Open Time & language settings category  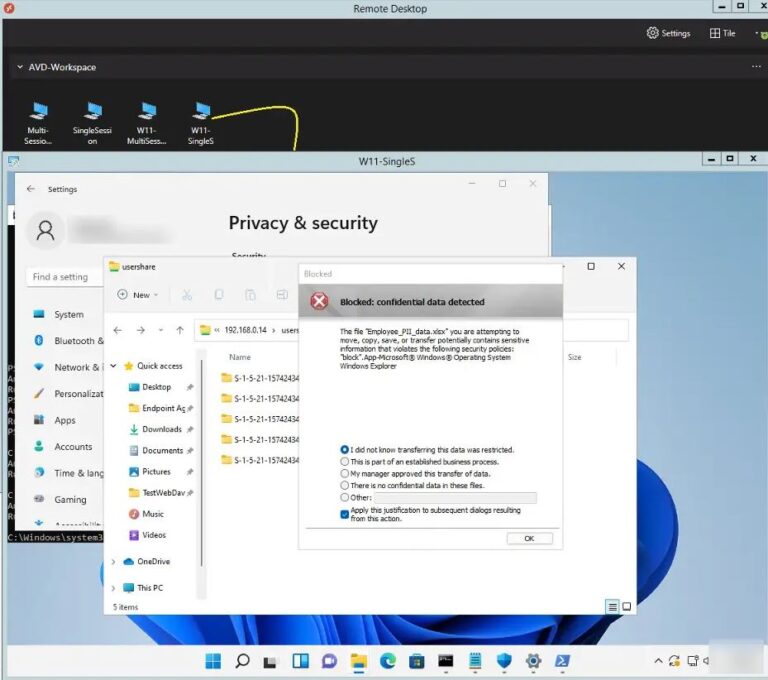(x=69, y=473)
